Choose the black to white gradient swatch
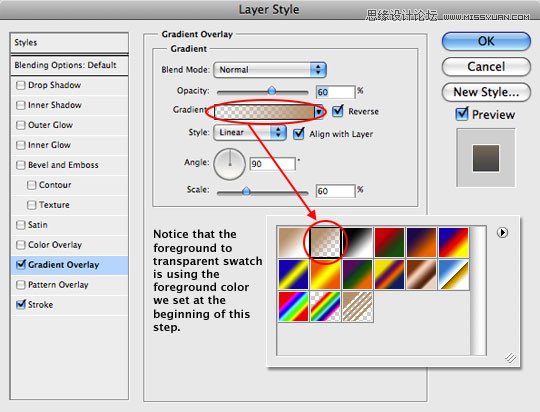Screen dimensions: 540x412 pyautogui.click(x=357, y=242)
